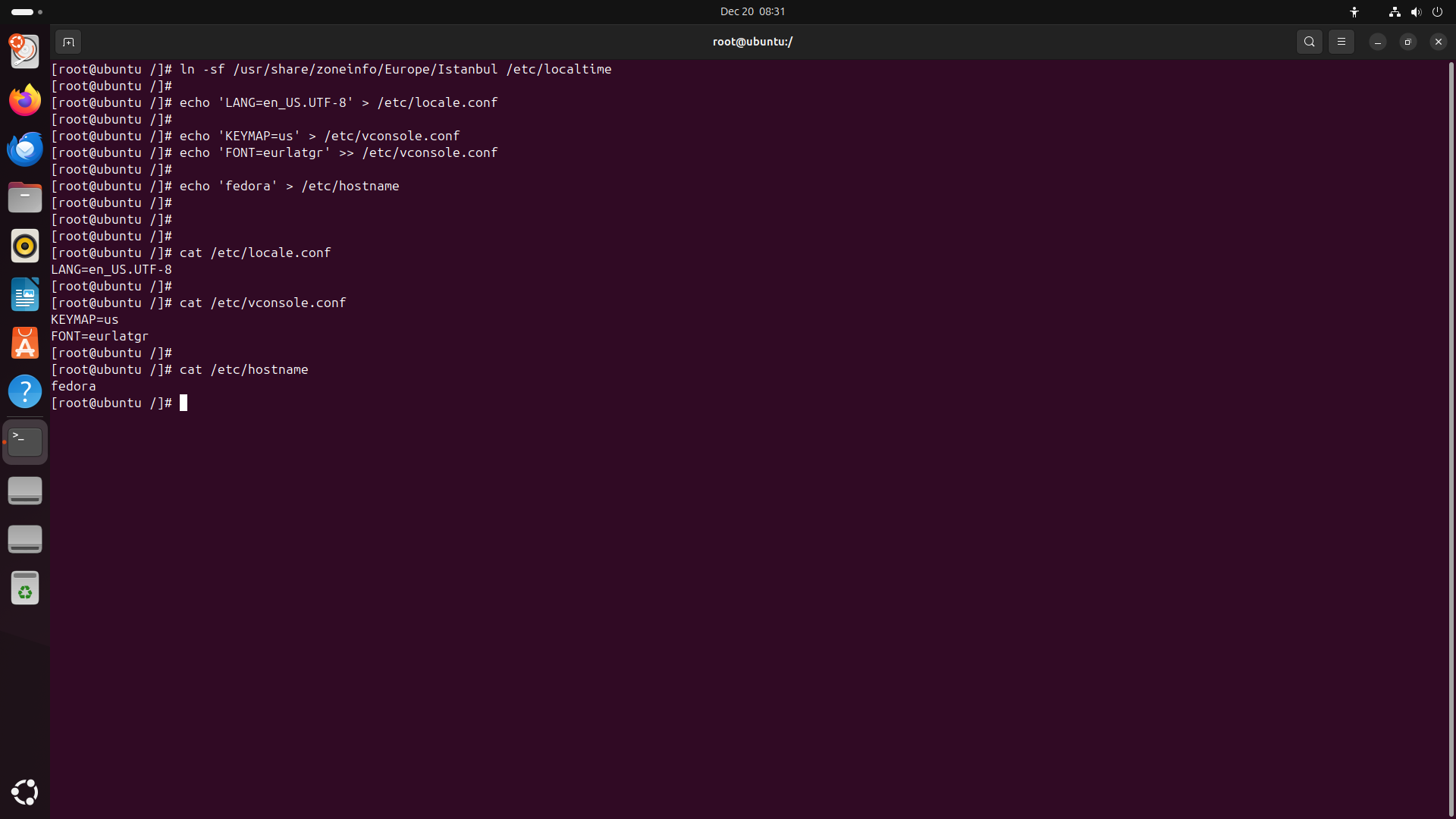Click the cat /etc/vconsole.conf command
Image resolution: width=1456 pixels, height=819 pixels.
pos(263,303)
